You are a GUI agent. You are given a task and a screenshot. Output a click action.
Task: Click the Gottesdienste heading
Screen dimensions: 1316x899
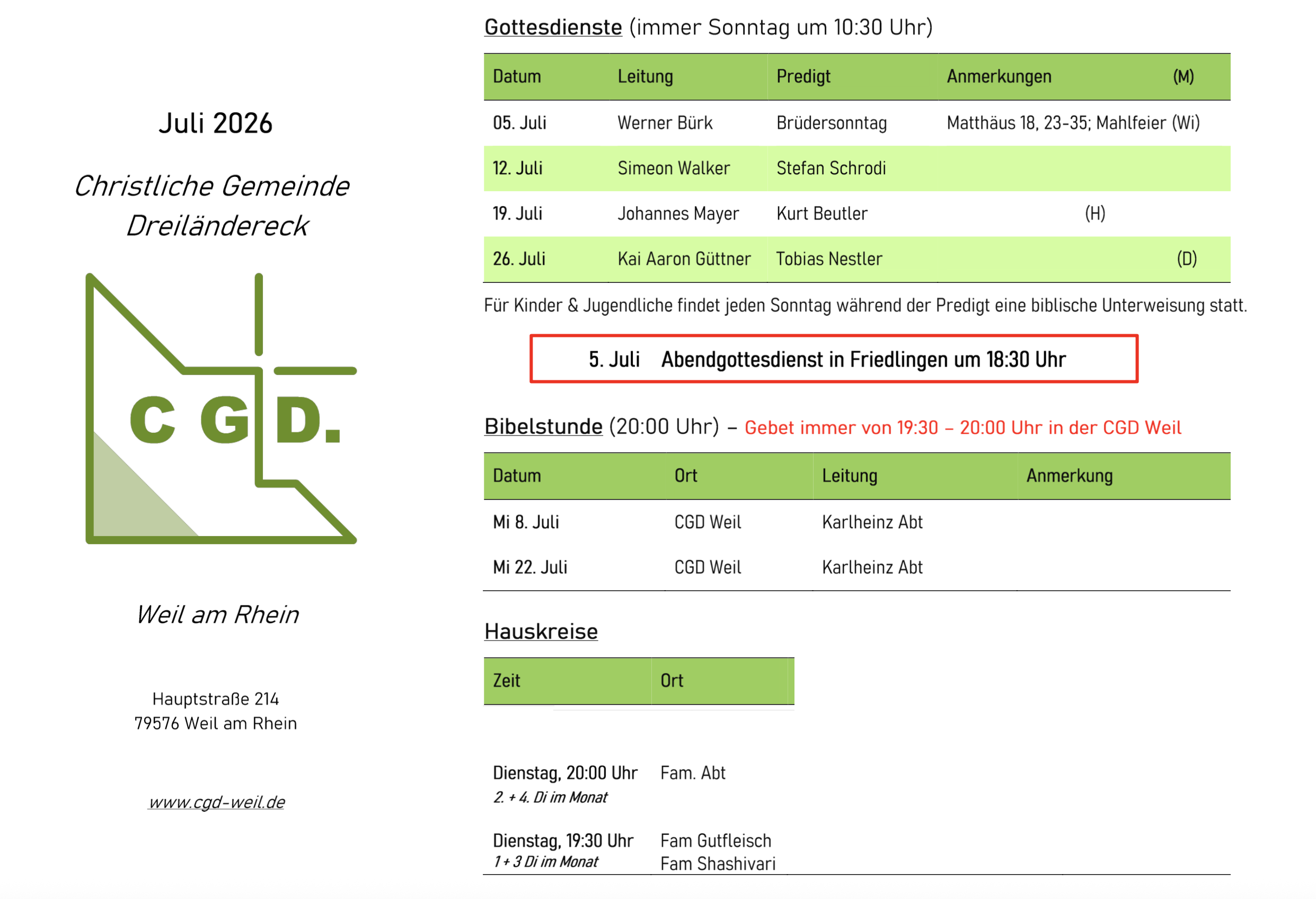click(553, 27)
